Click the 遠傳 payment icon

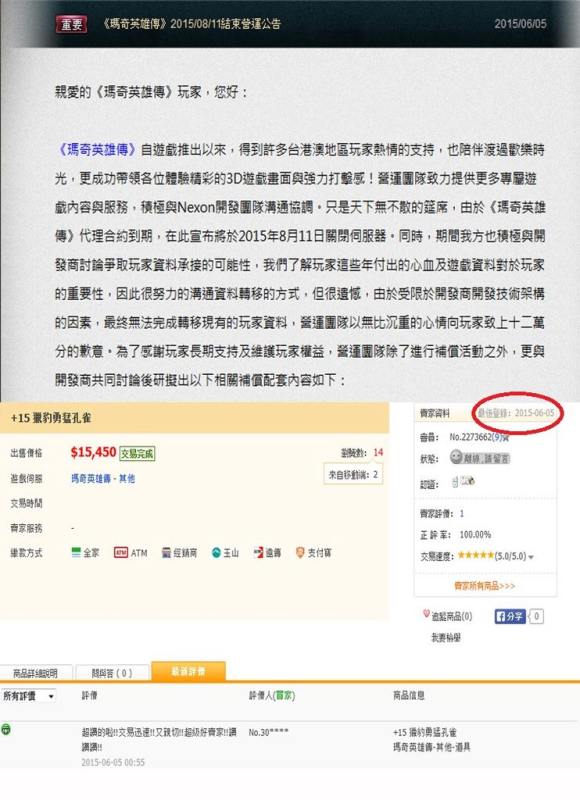pyautogui.click(x=259, y=553)
